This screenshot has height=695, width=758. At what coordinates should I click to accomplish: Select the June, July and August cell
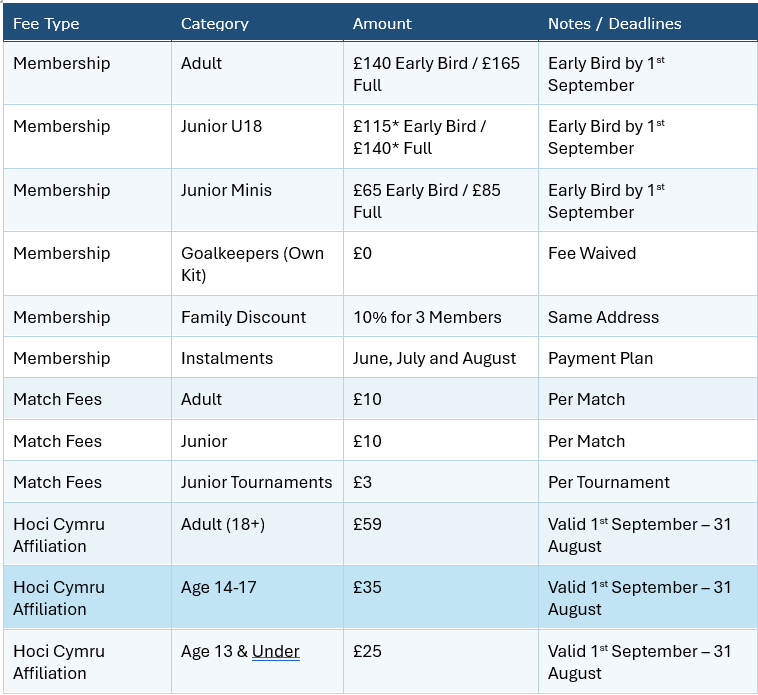pyautogui.click(x=440, y=358)
